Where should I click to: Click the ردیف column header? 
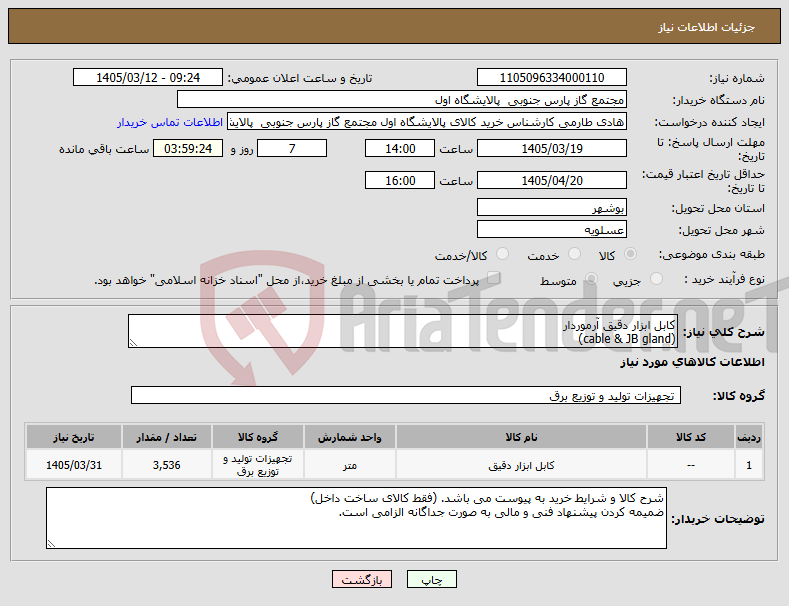point(749,437)
